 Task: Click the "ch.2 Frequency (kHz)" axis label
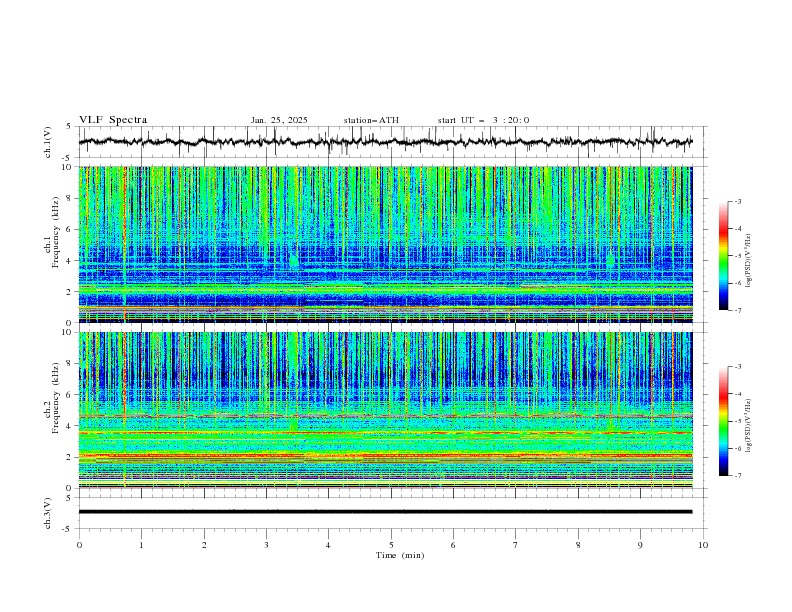click(52, 398)
